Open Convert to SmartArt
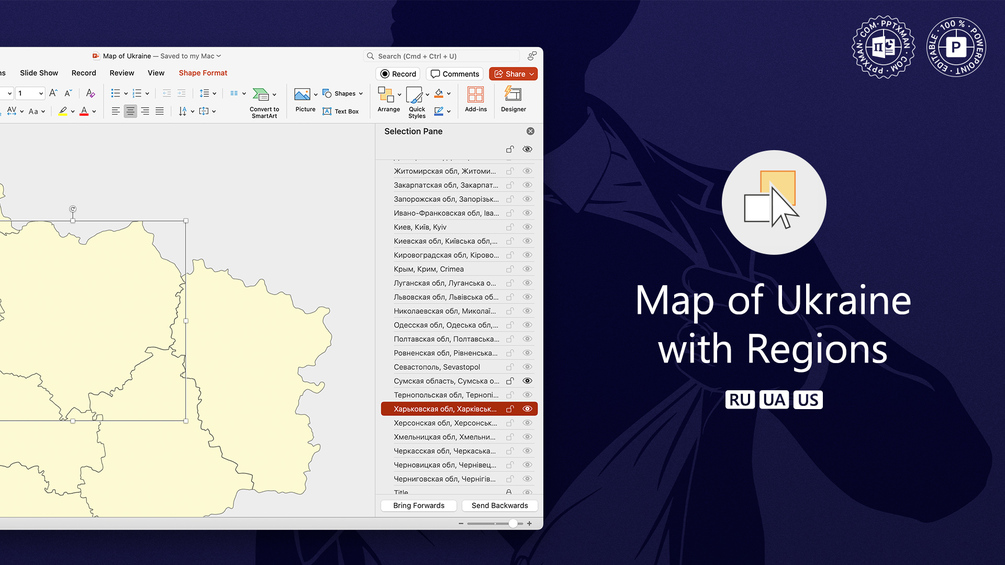1005x565 pixels. coord(264,102)
